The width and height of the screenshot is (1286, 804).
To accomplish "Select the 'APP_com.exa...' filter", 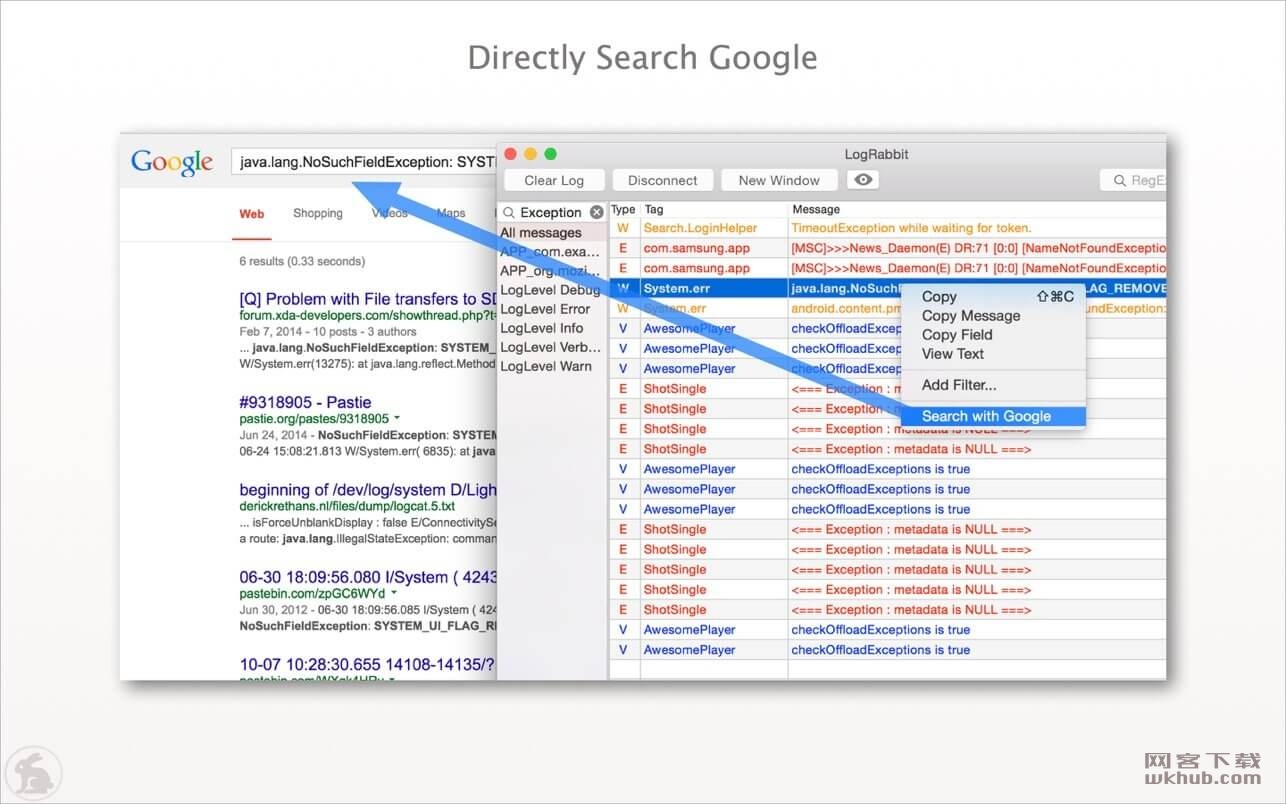I will (x=553, y=251).
